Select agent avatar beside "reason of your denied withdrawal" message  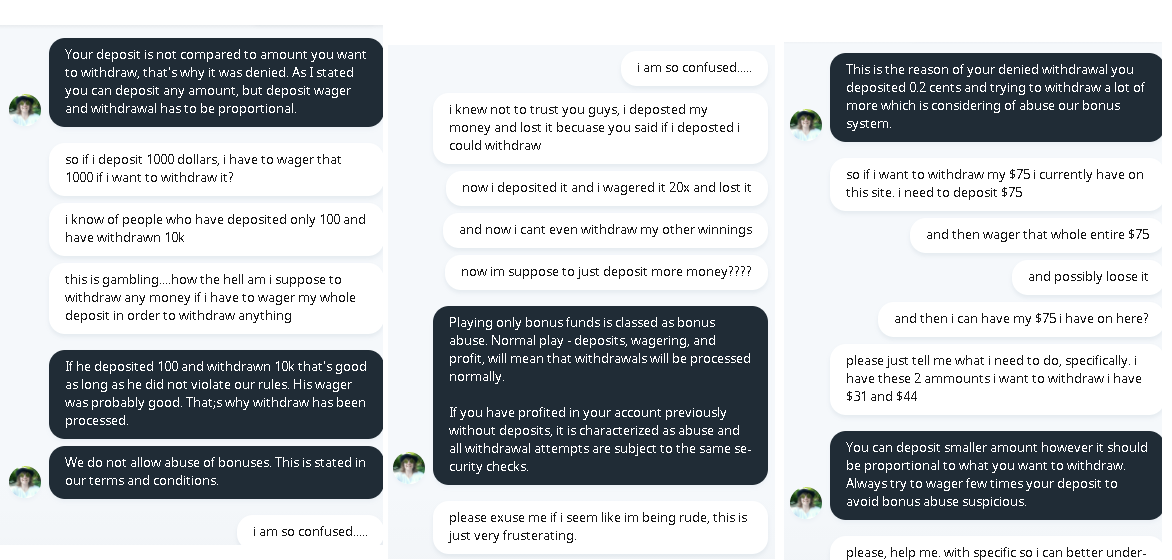click(x=806, y=125)
